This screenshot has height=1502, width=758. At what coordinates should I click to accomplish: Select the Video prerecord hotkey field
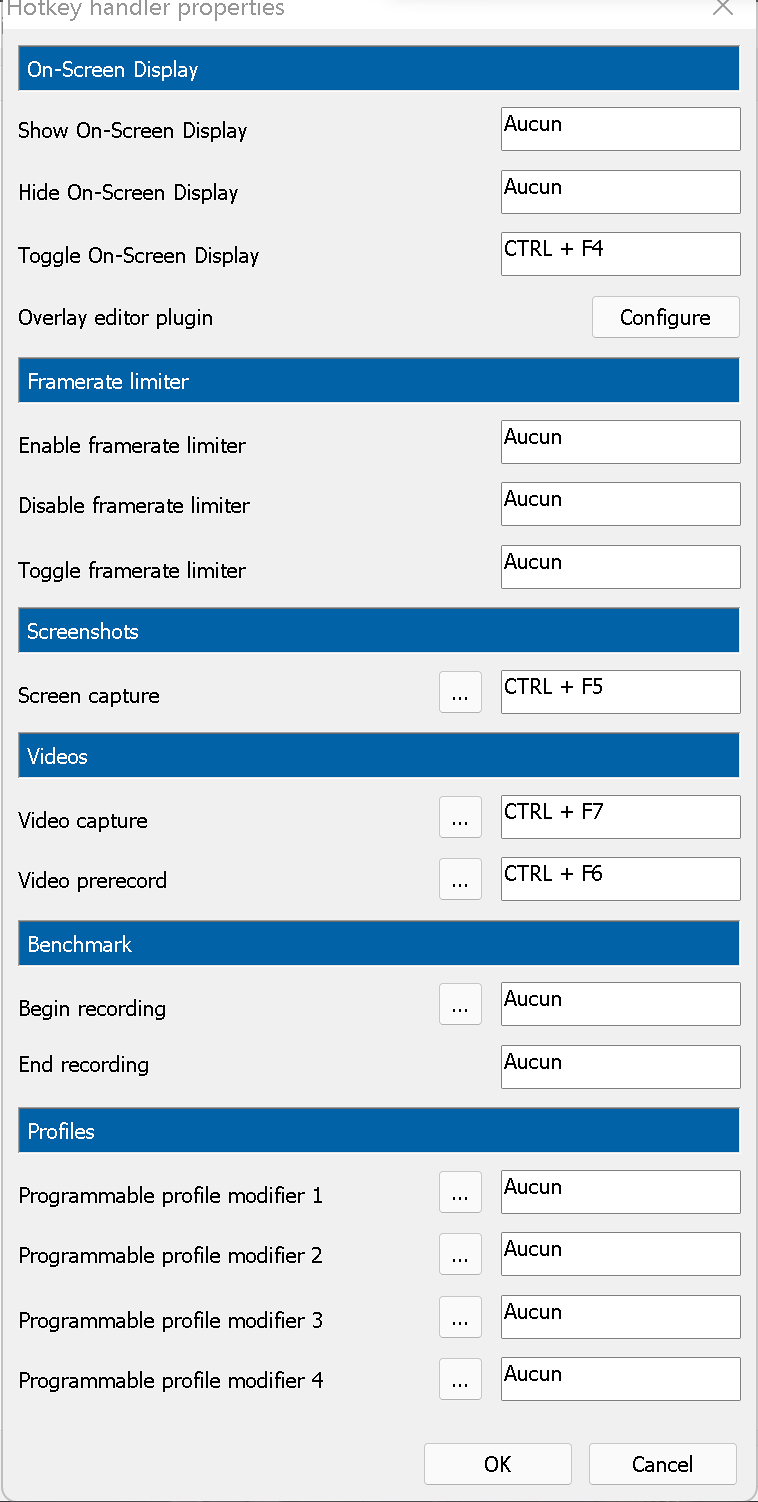point(620,879)
